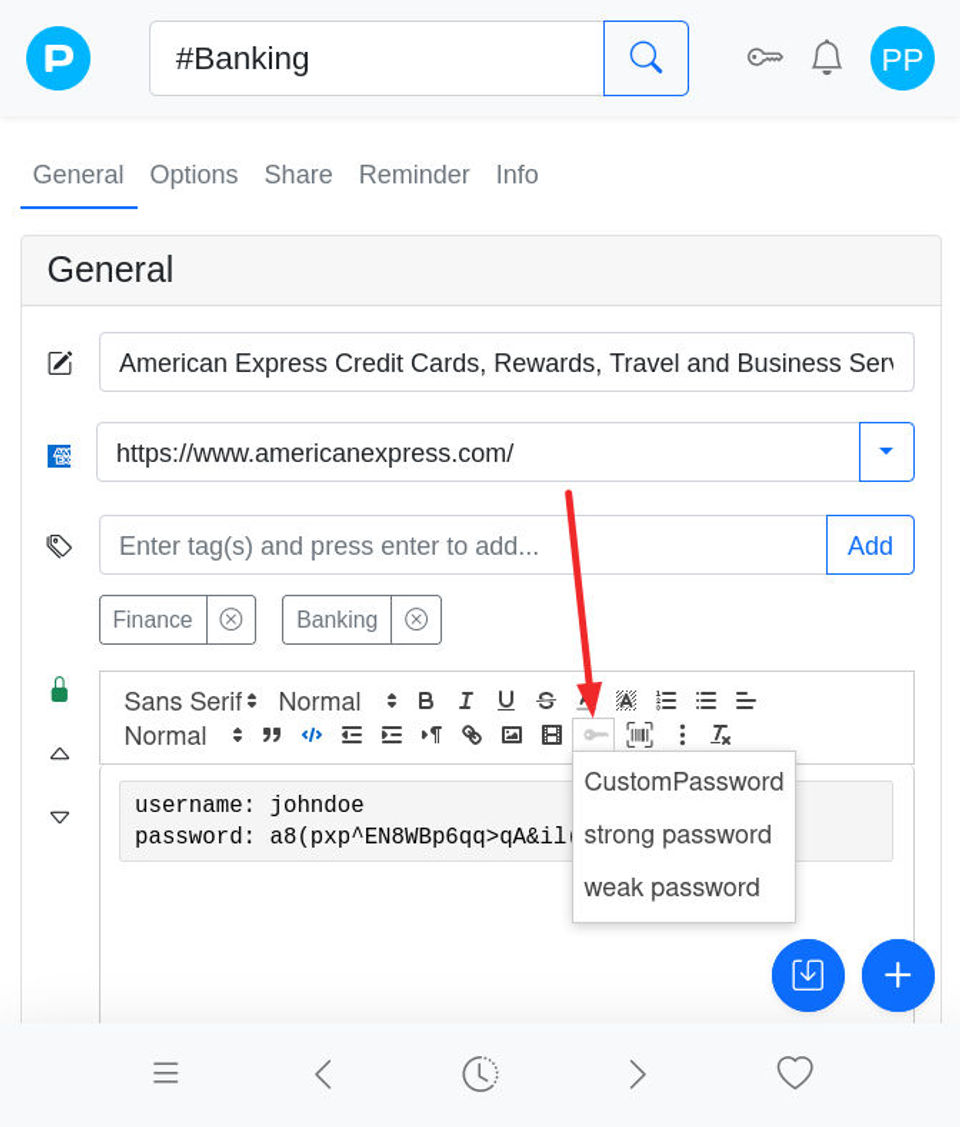
Task: Click the tags icon
Action: [59, 546]
